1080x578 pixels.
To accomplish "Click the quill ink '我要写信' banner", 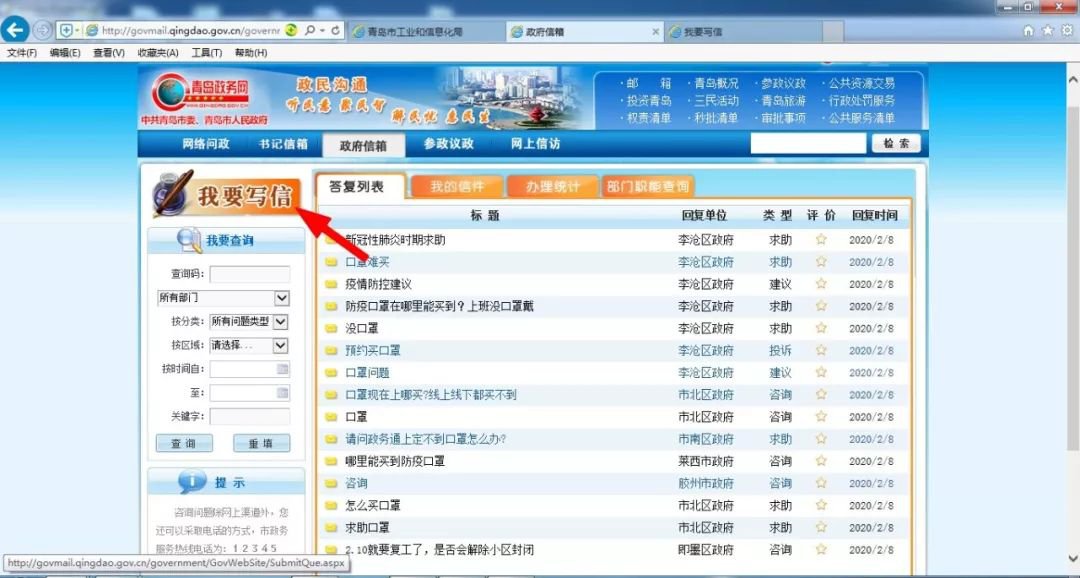I will 226,195.
